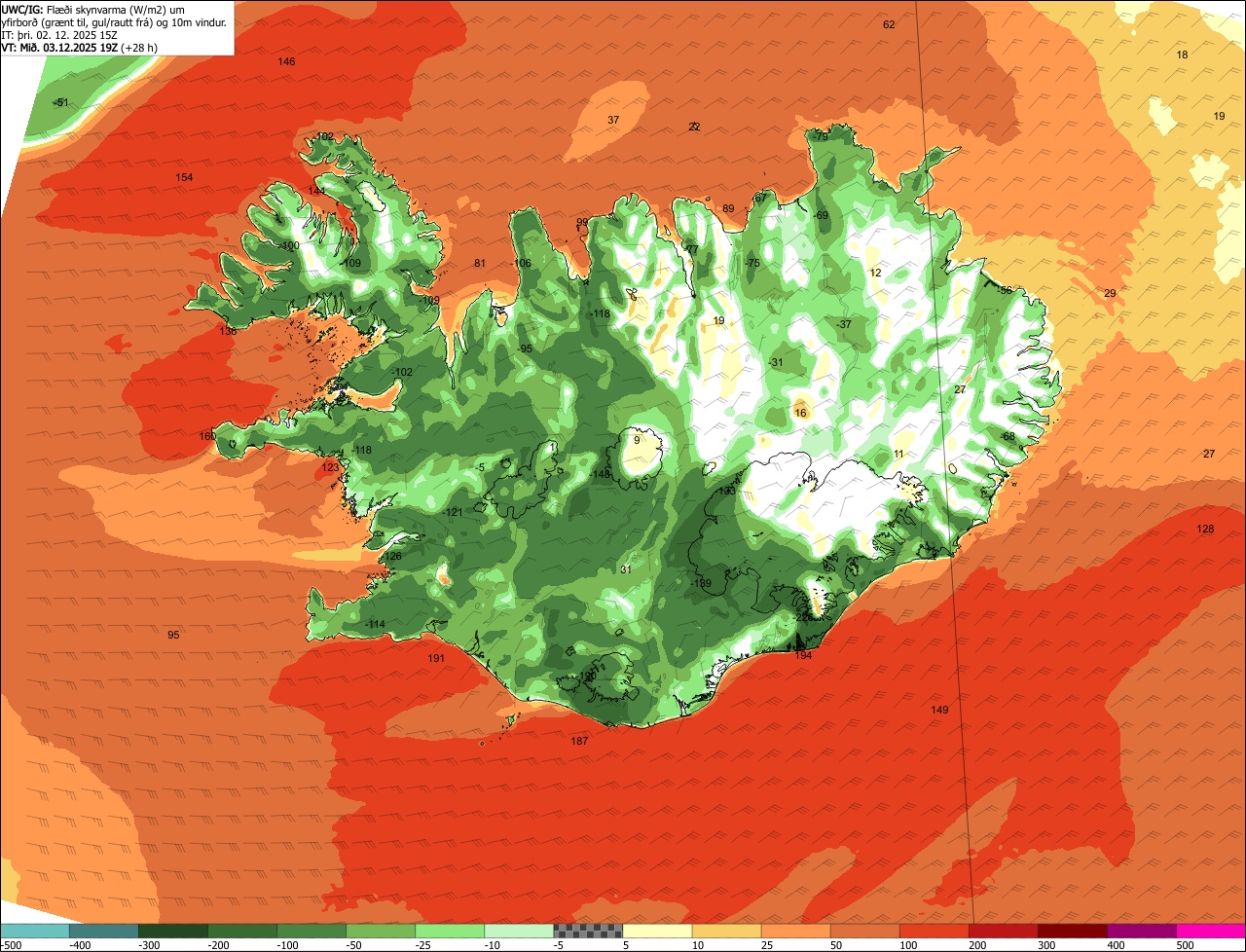Click the light green -25 to -10 legend swatch
The width and height of the screenshot is (1246, 952).
[x=450, y=931]
